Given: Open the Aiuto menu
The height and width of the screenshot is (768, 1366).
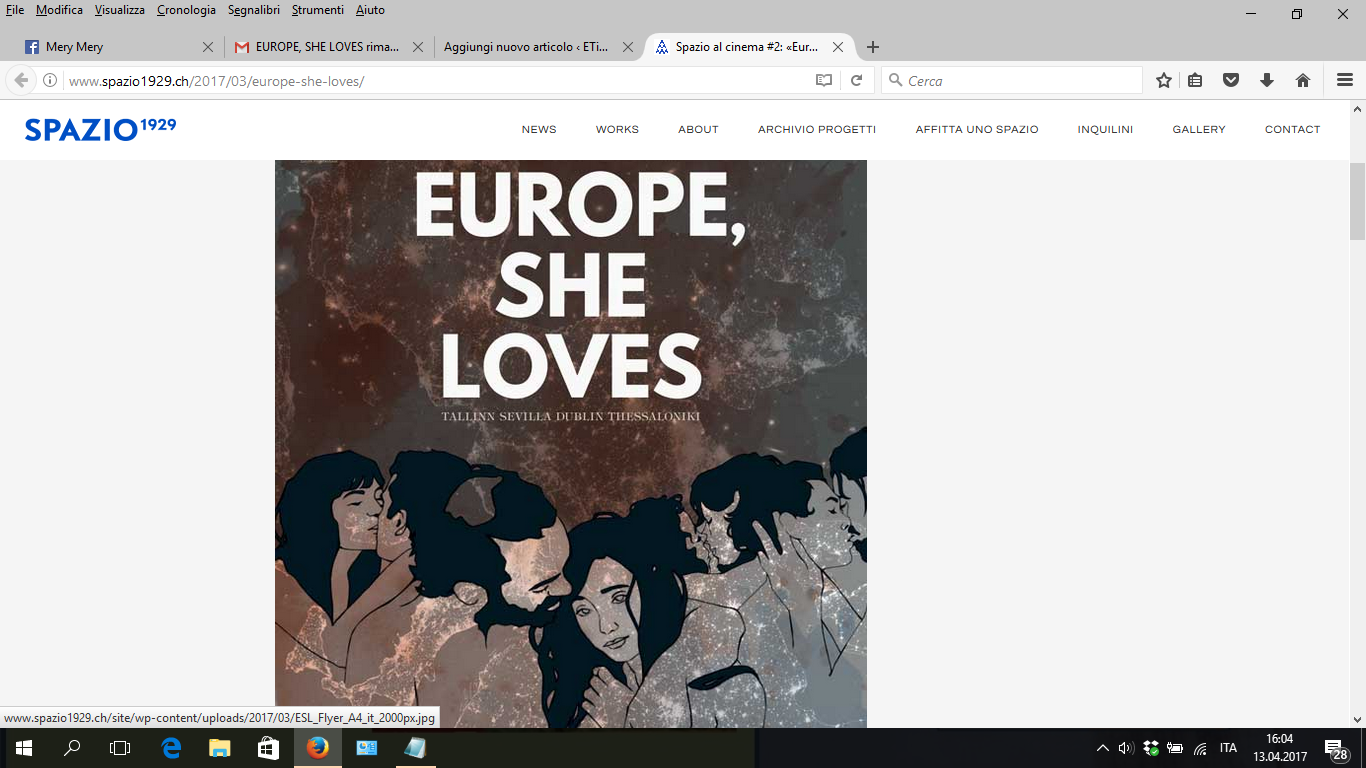Looking at the screenshot, I should [x=370, y=10].
